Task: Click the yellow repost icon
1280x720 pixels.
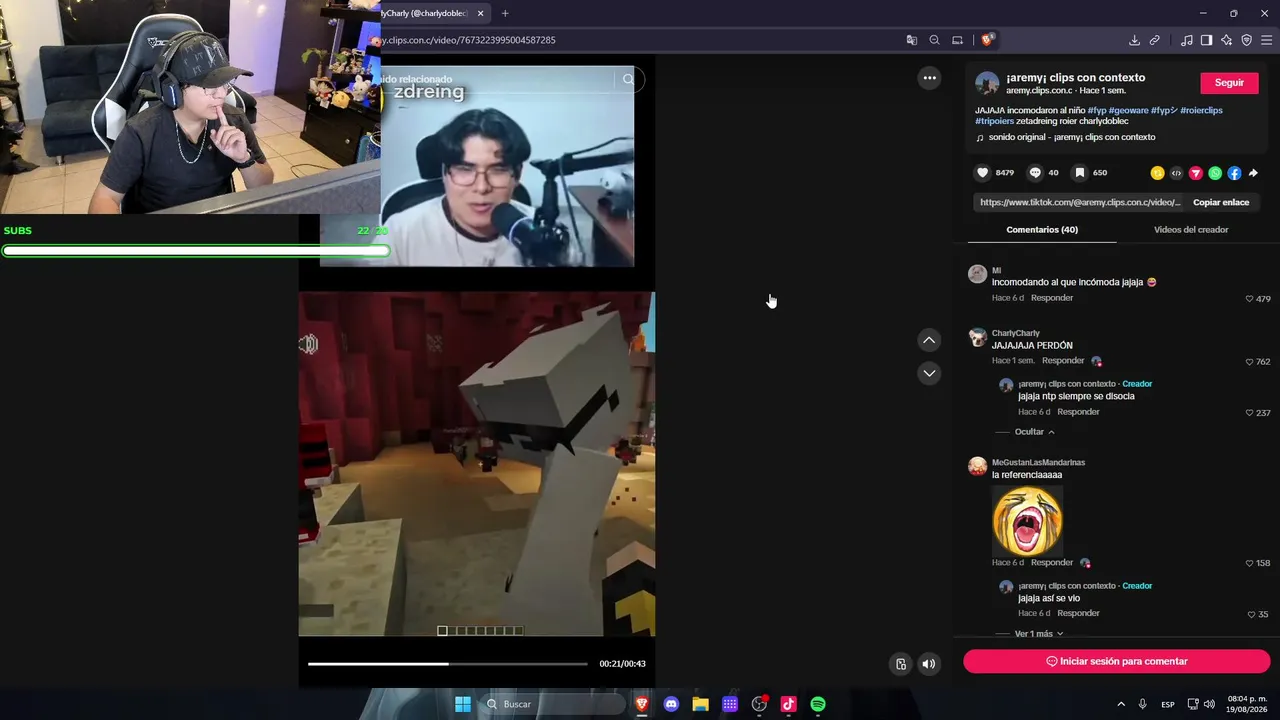Action: [x=1157, y=173]
